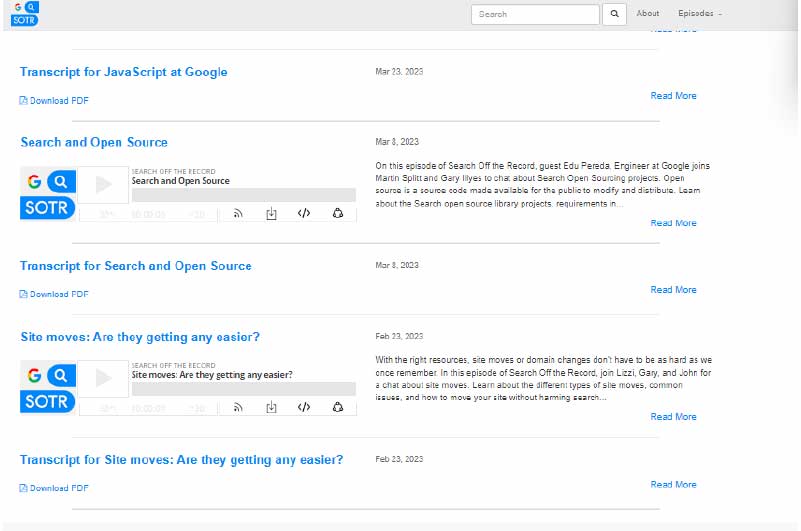The width and height of the screenshot is (801, 531).
Task: Open Search and Open Source episode title
Action: click(94, 142)
